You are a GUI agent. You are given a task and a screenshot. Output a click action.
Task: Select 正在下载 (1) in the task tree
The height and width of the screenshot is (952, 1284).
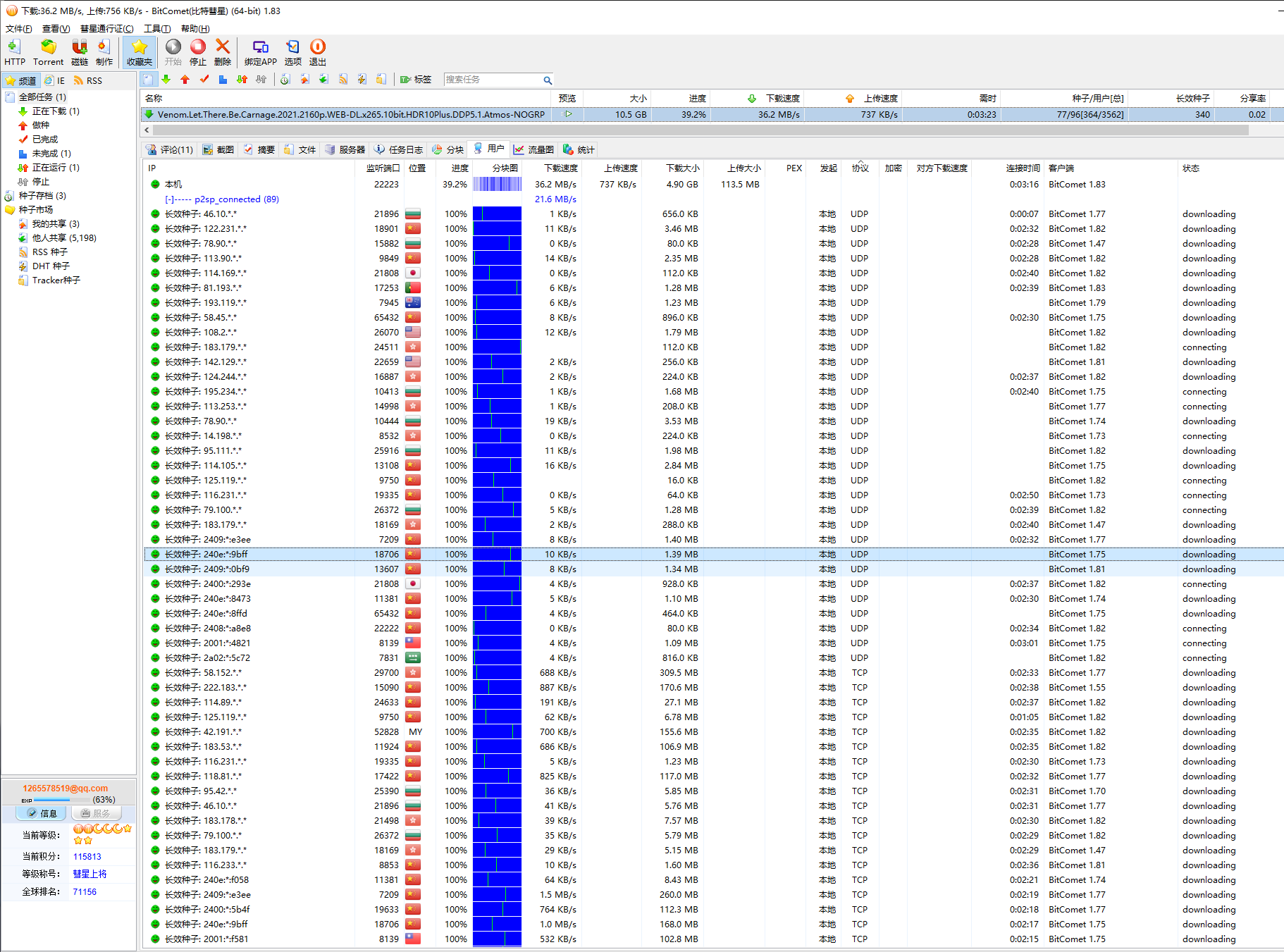tap(56, 111)
